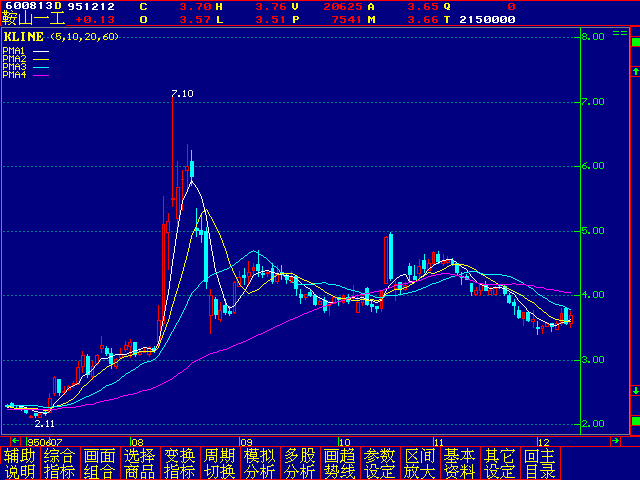Click 选择商品 to choose a stock

[139, 463]
